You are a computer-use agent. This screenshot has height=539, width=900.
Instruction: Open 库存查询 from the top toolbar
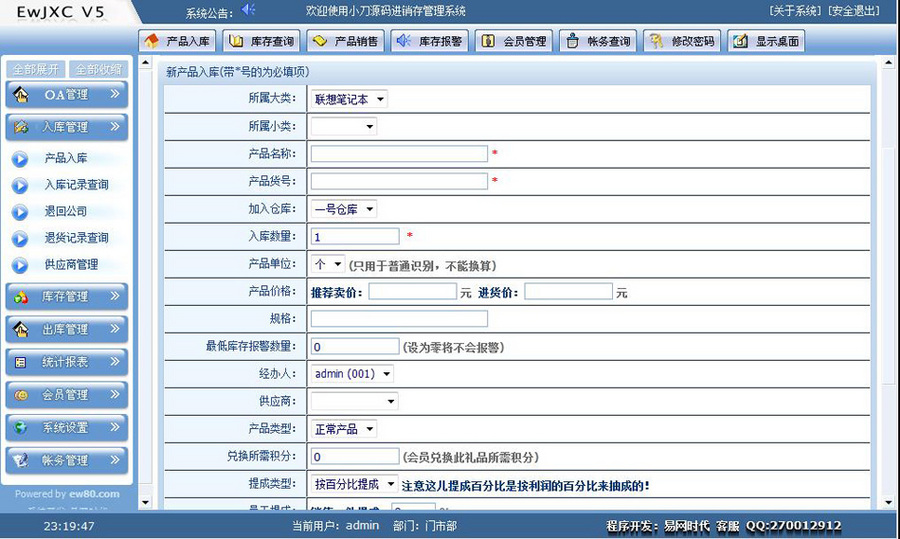point(261,41)
